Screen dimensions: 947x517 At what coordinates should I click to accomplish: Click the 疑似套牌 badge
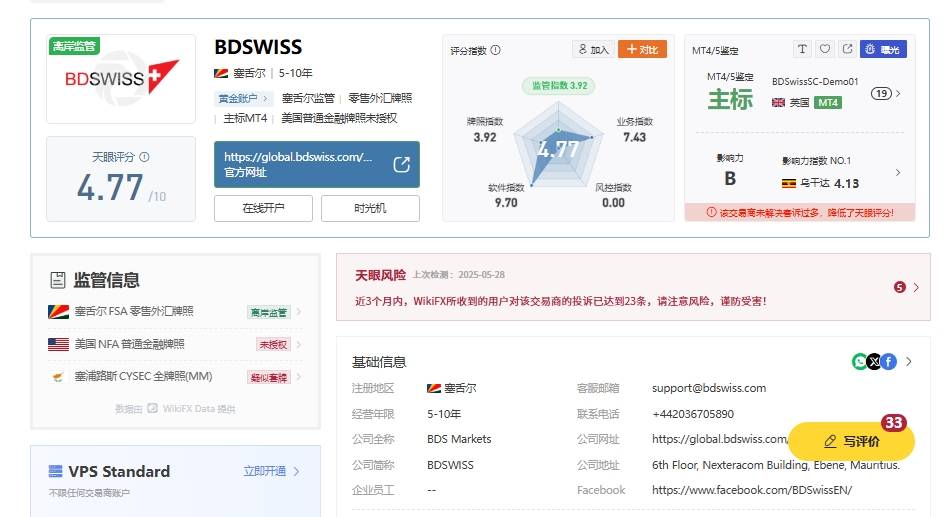tap(269, 377)
